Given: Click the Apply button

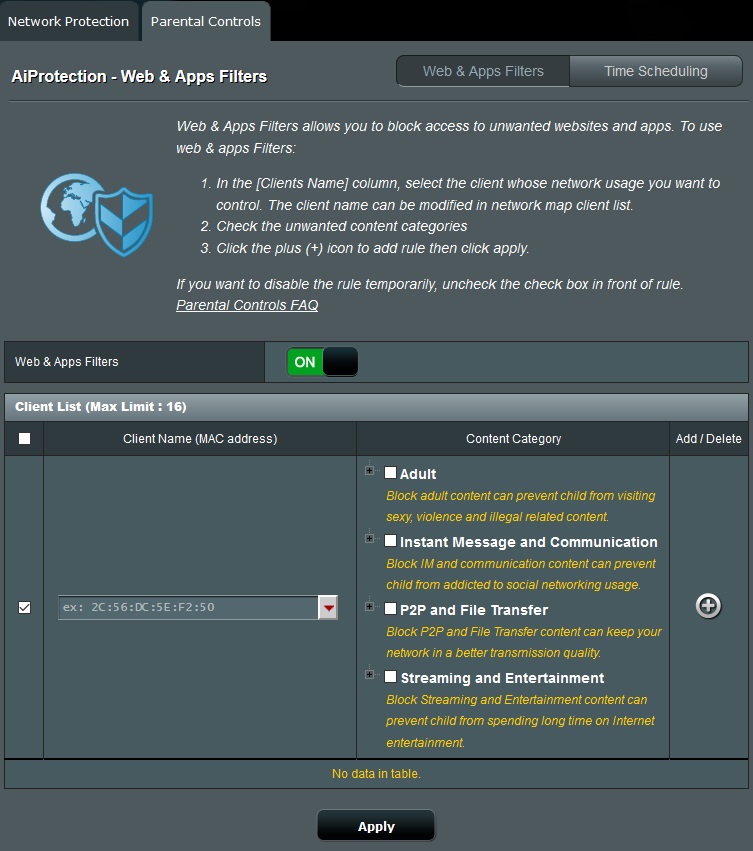Looking at the screenshot, I should (376, 826).
